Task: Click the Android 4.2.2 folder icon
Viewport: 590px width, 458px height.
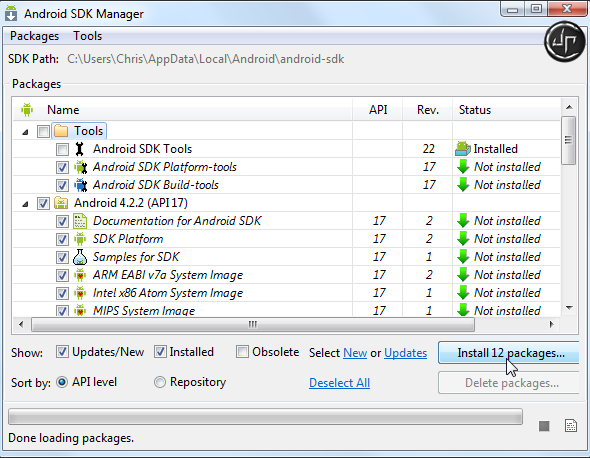Action: (61, 203)
